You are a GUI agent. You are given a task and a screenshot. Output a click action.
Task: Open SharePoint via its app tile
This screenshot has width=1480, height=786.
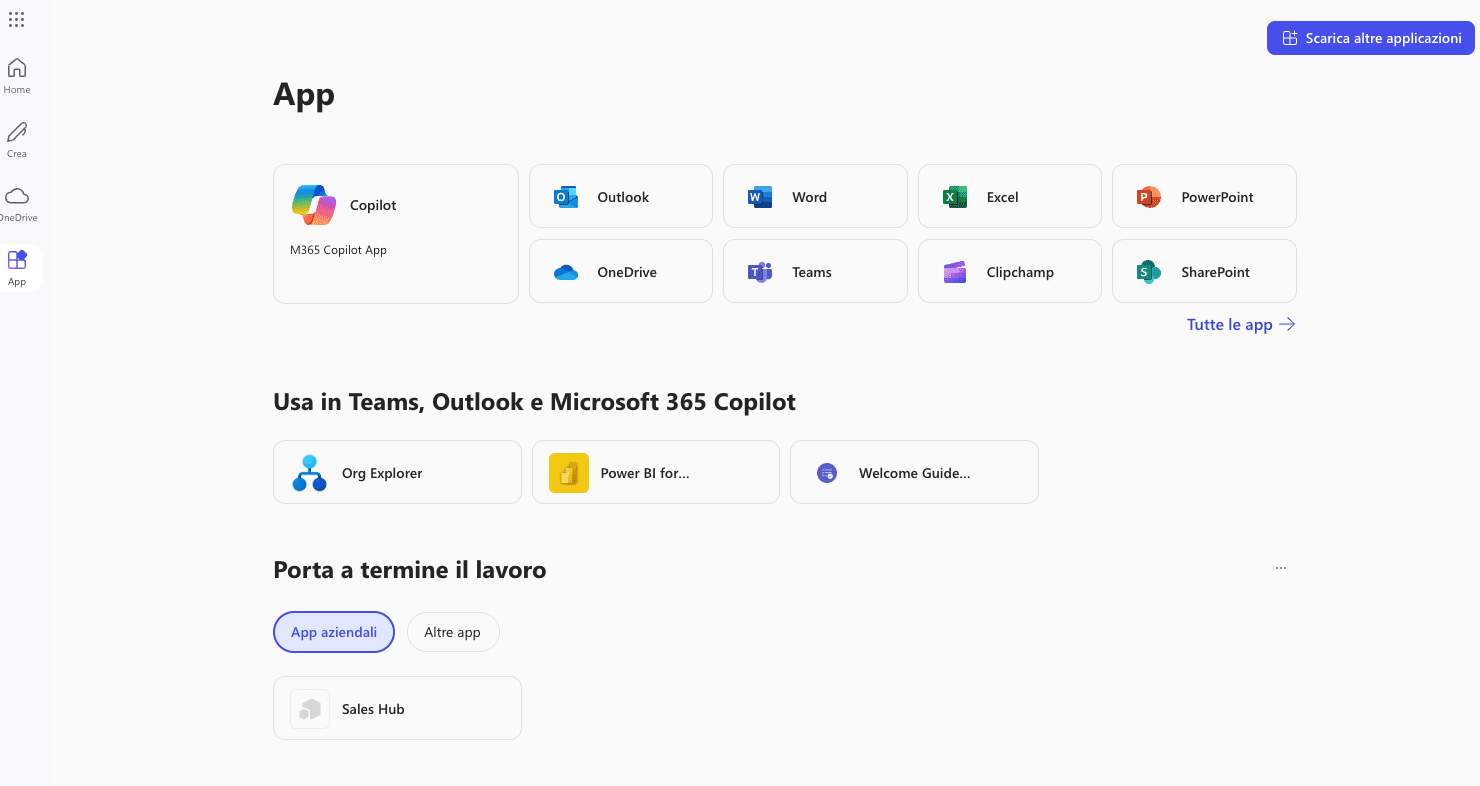tap(1204, 271)
